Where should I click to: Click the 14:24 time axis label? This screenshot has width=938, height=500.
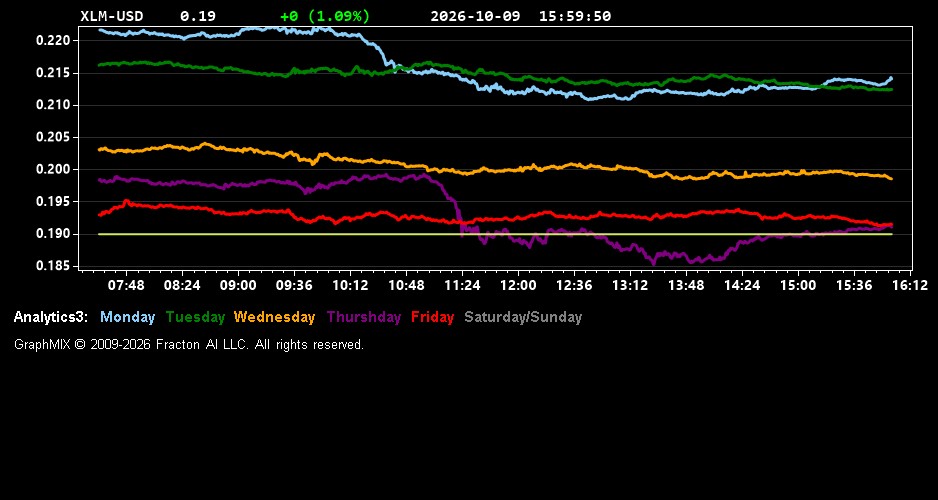click(x=742, y=286)
